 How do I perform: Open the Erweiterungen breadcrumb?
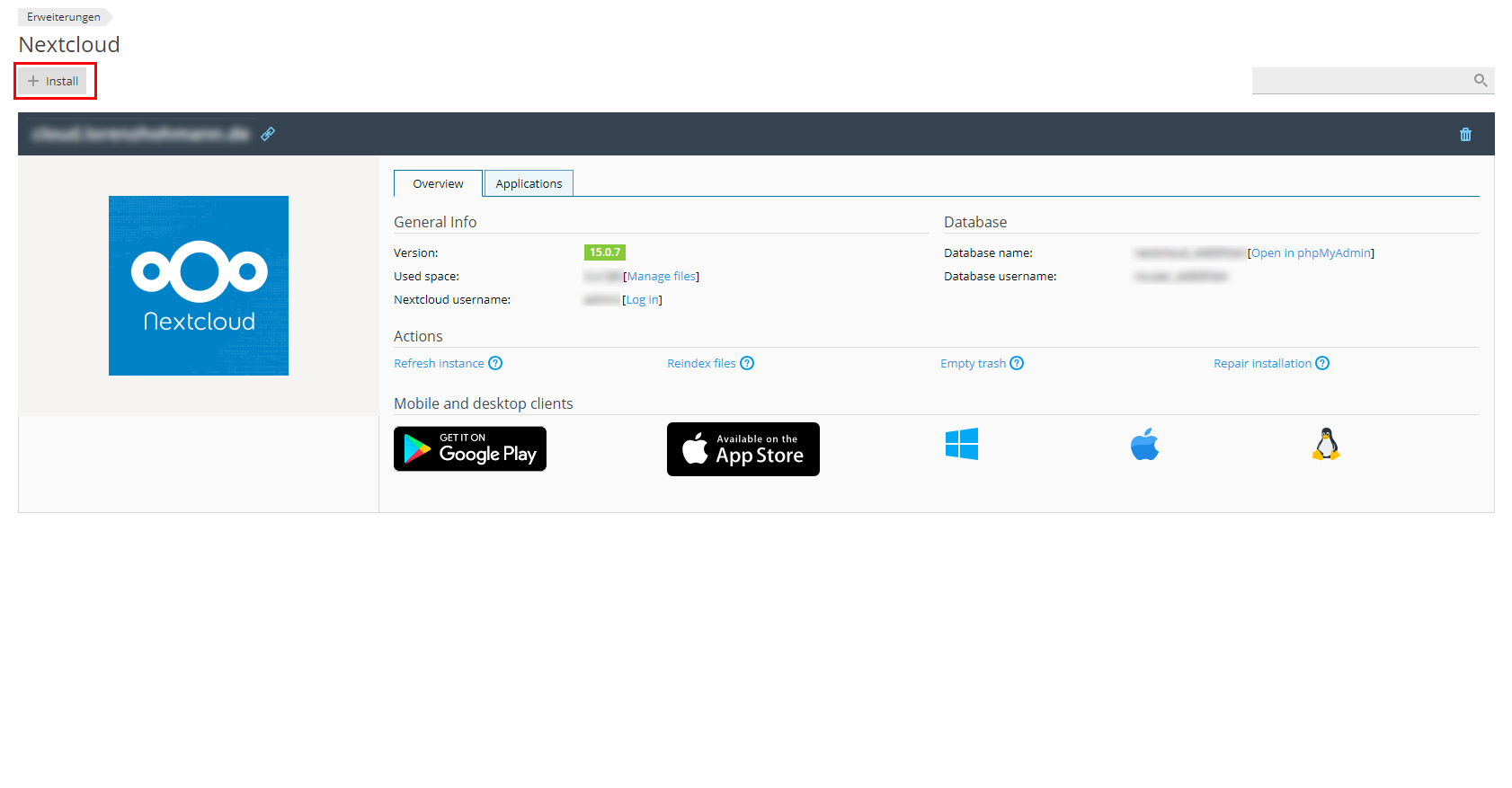pyautogui.click(x=64, y=17)
